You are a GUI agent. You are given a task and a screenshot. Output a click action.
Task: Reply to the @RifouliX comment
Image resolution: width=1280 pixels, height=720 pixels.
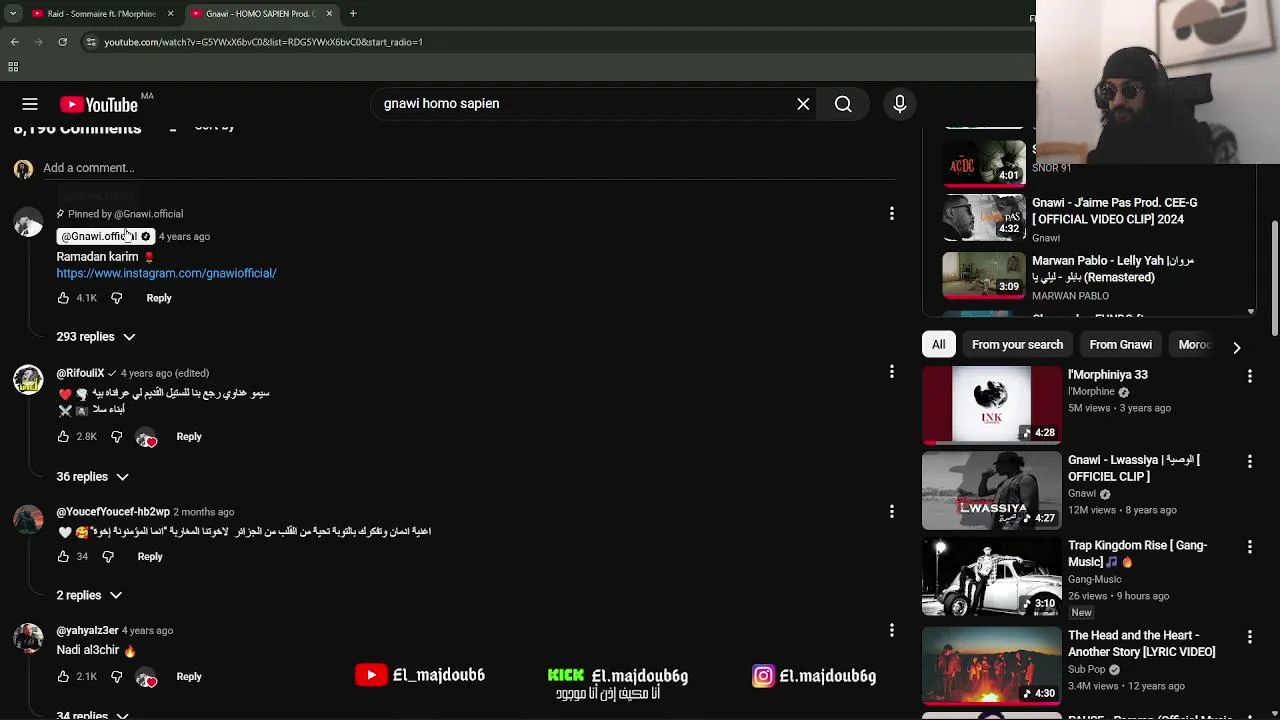pos(189,437)
